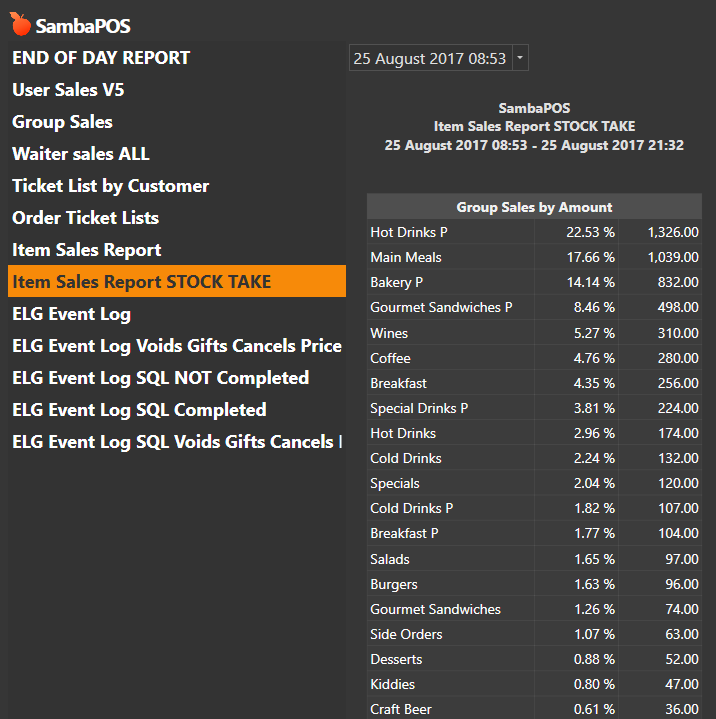Click the Group Sales by Amount header
The image size is (716, 719).
point(534,207)
